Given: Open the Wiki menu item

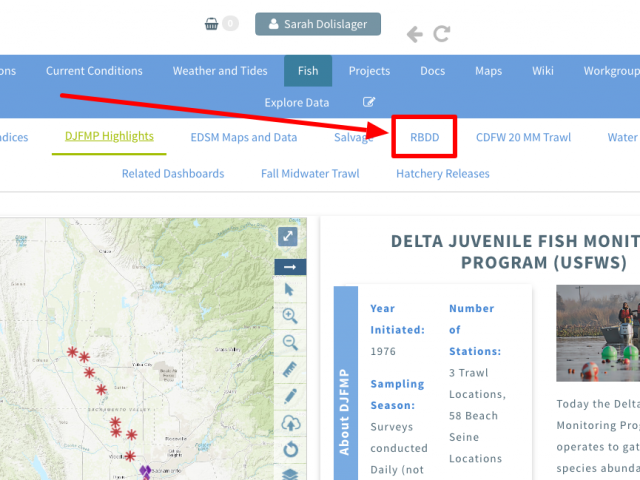Looking at the screenshot, I should pyautogui.click(x=543, y=71).
